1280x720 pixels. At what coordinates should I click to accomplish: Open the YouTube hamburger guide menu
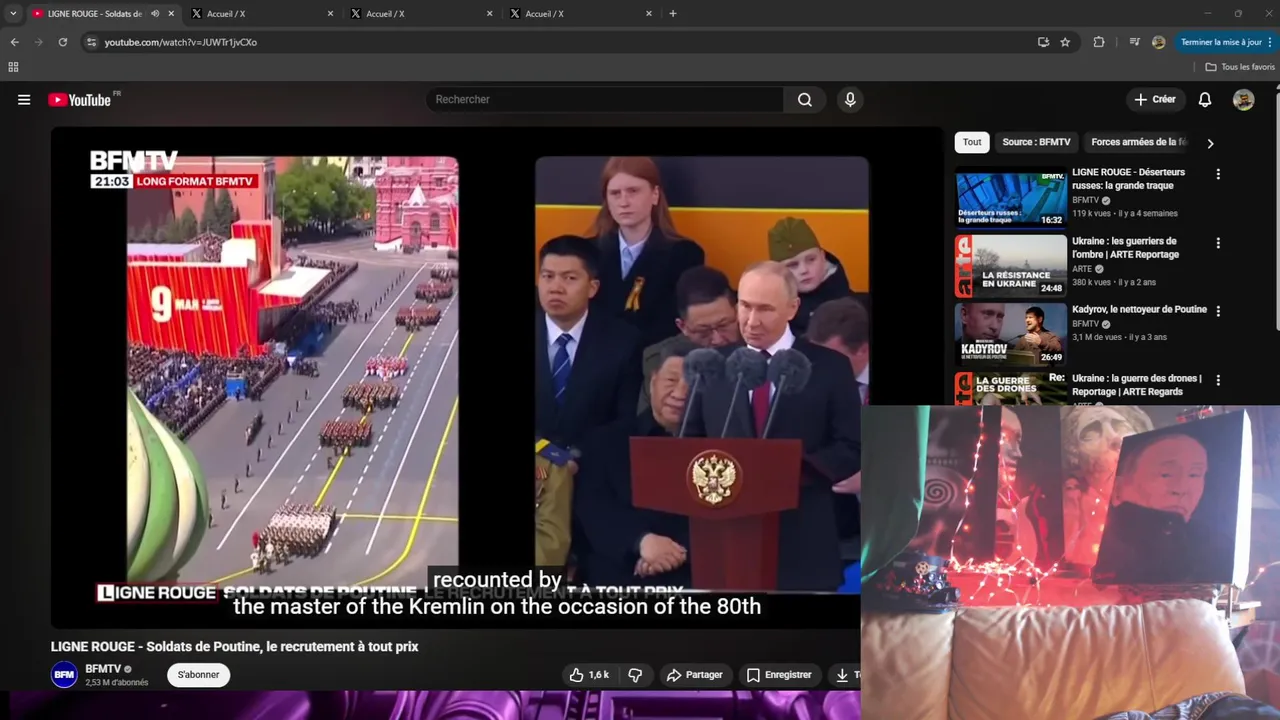(24, 100)
